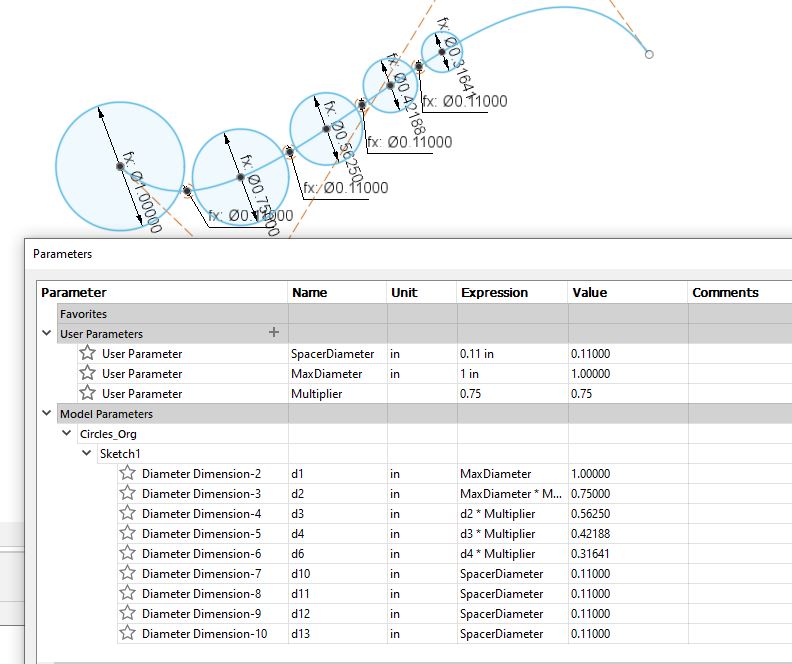Click the Expression column header
792x664 pixels.
(494, 293)
